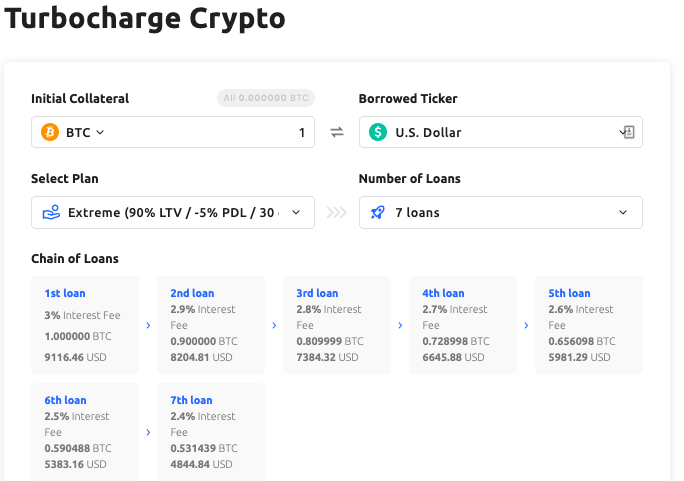
Task: Open the U.S. Dollar borrowed ticker dropdown
Action: tap(501, 132)
